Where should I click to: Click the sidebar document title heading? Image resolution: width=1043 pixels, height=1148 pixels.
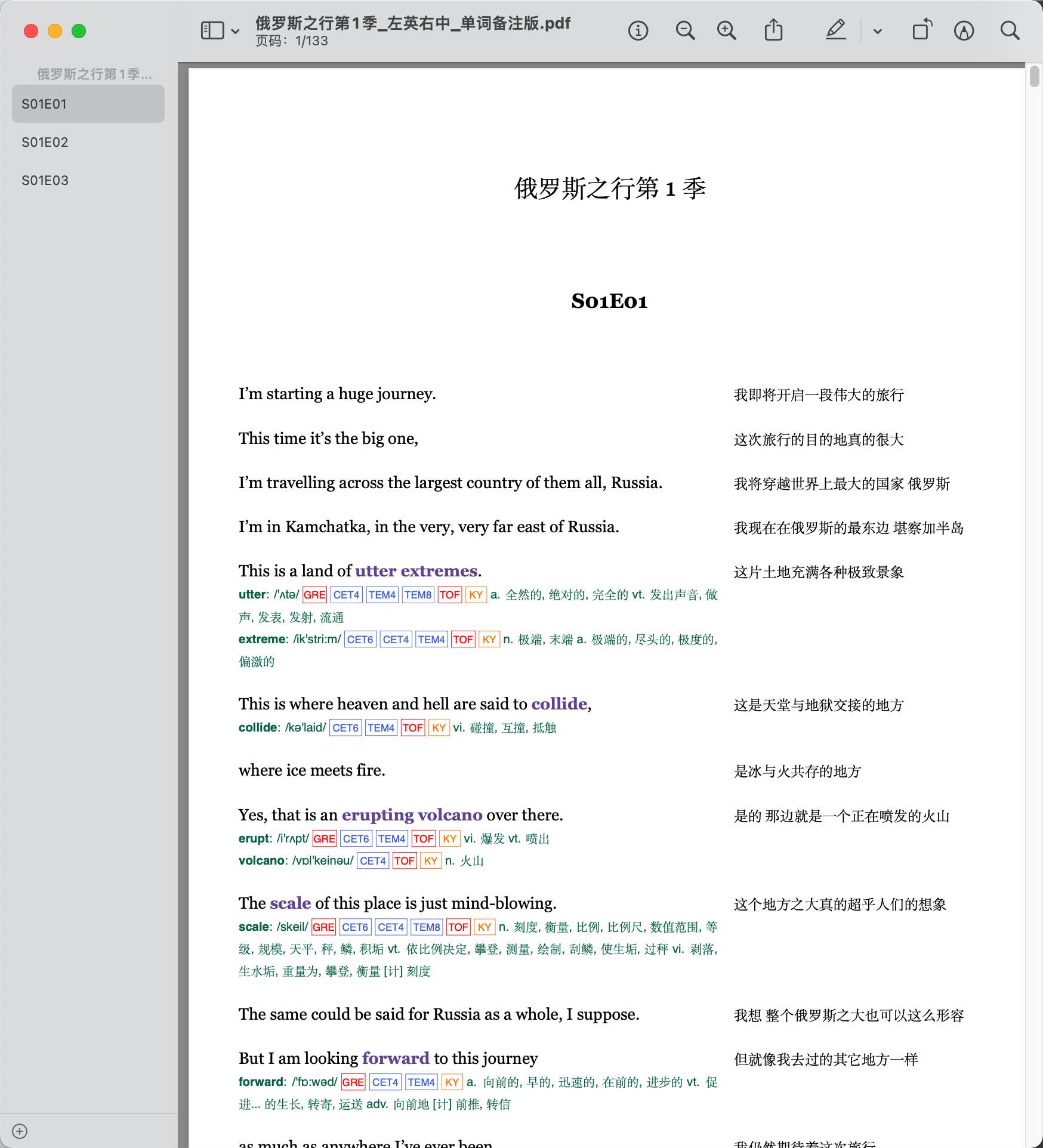[94, 74]
